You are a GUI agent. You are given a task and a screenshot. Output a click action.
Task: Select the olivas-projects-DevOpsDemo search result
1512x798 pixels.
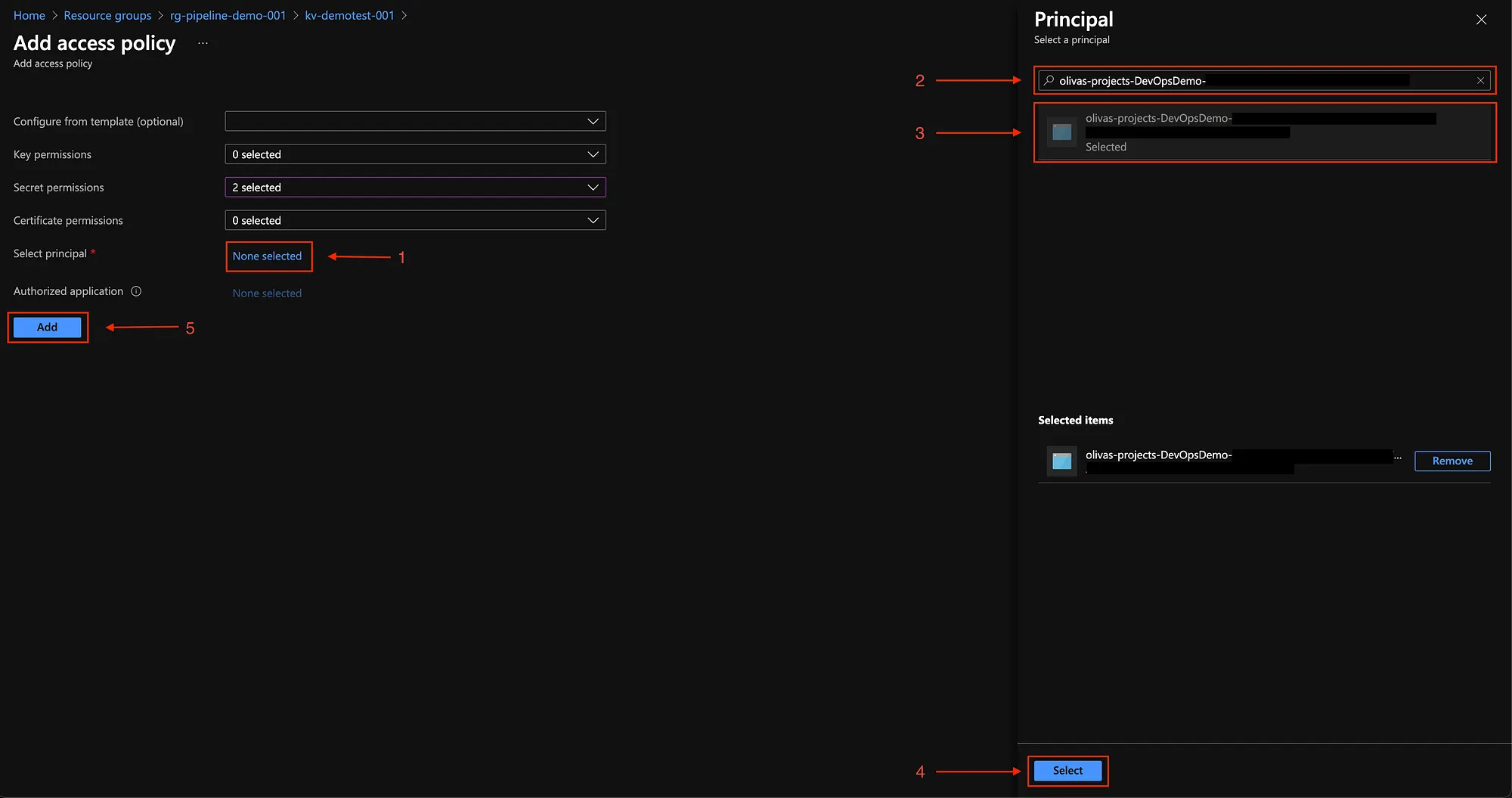click(1264, 132)
